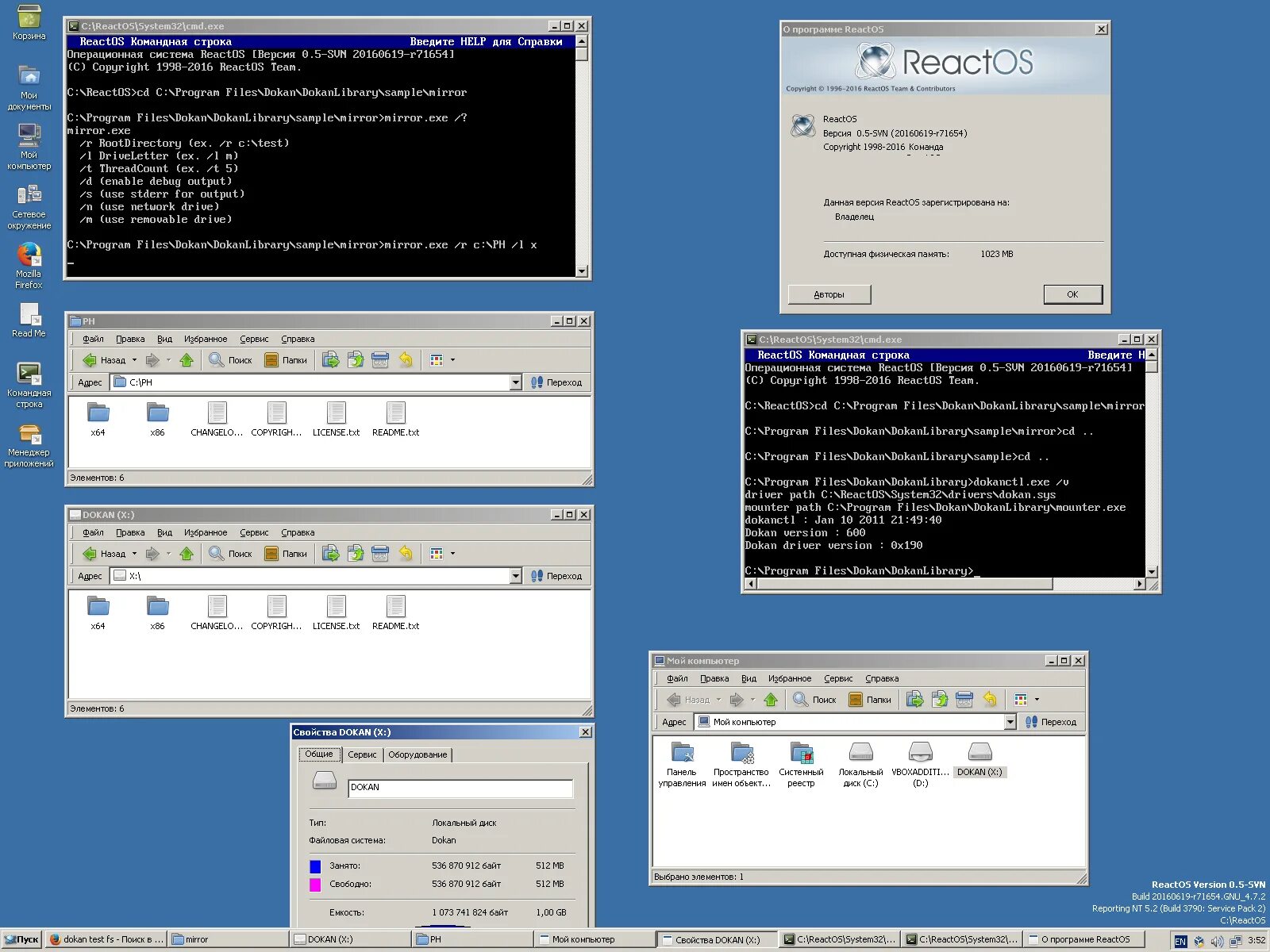Click the Move To icon in PH toolbar
The width and height of the screenshot is (1270, 952).
pyautogui.click(x=331, y=360)
